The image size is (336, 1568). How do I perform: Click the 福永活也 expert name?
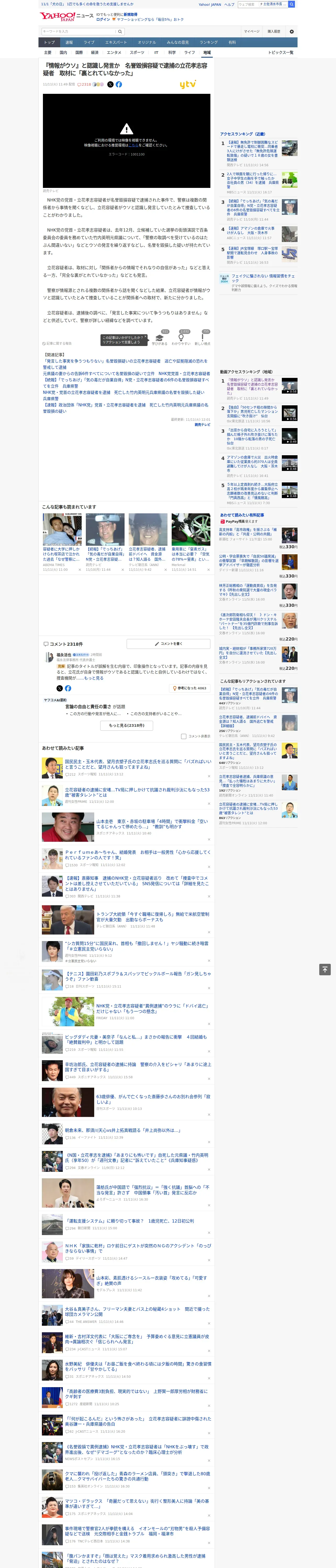click(64, 654)
